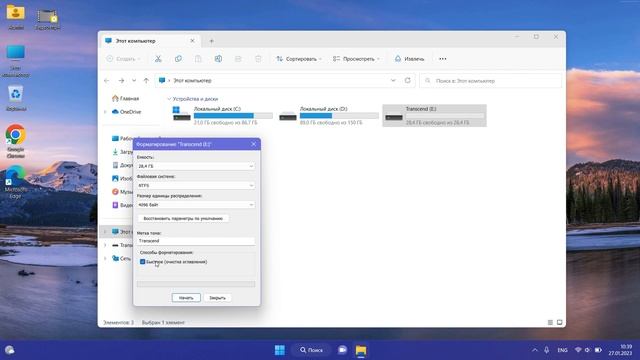This screenshot has width=640, height=360.
Task: Expand the address bar history dropdown
Action: (x=393, y=80)
